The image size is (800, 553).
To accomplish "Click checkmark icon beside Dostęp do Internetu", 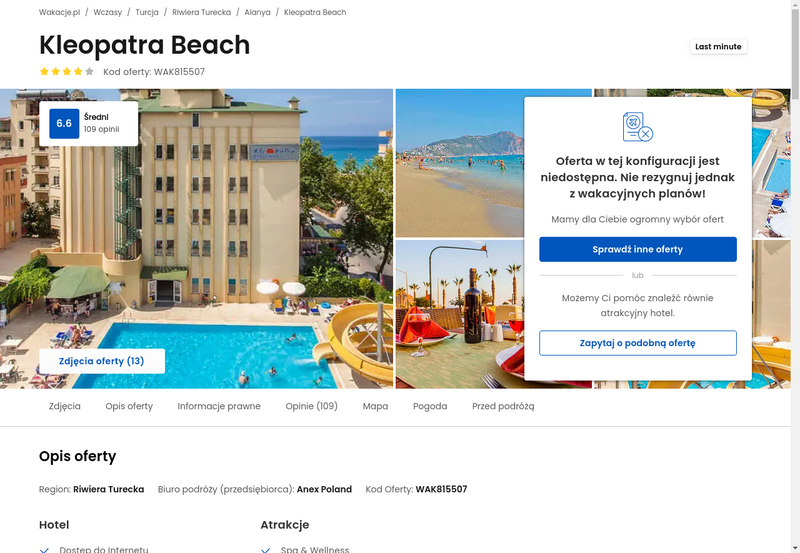I will pyautogui.click(x=44, y=550).
